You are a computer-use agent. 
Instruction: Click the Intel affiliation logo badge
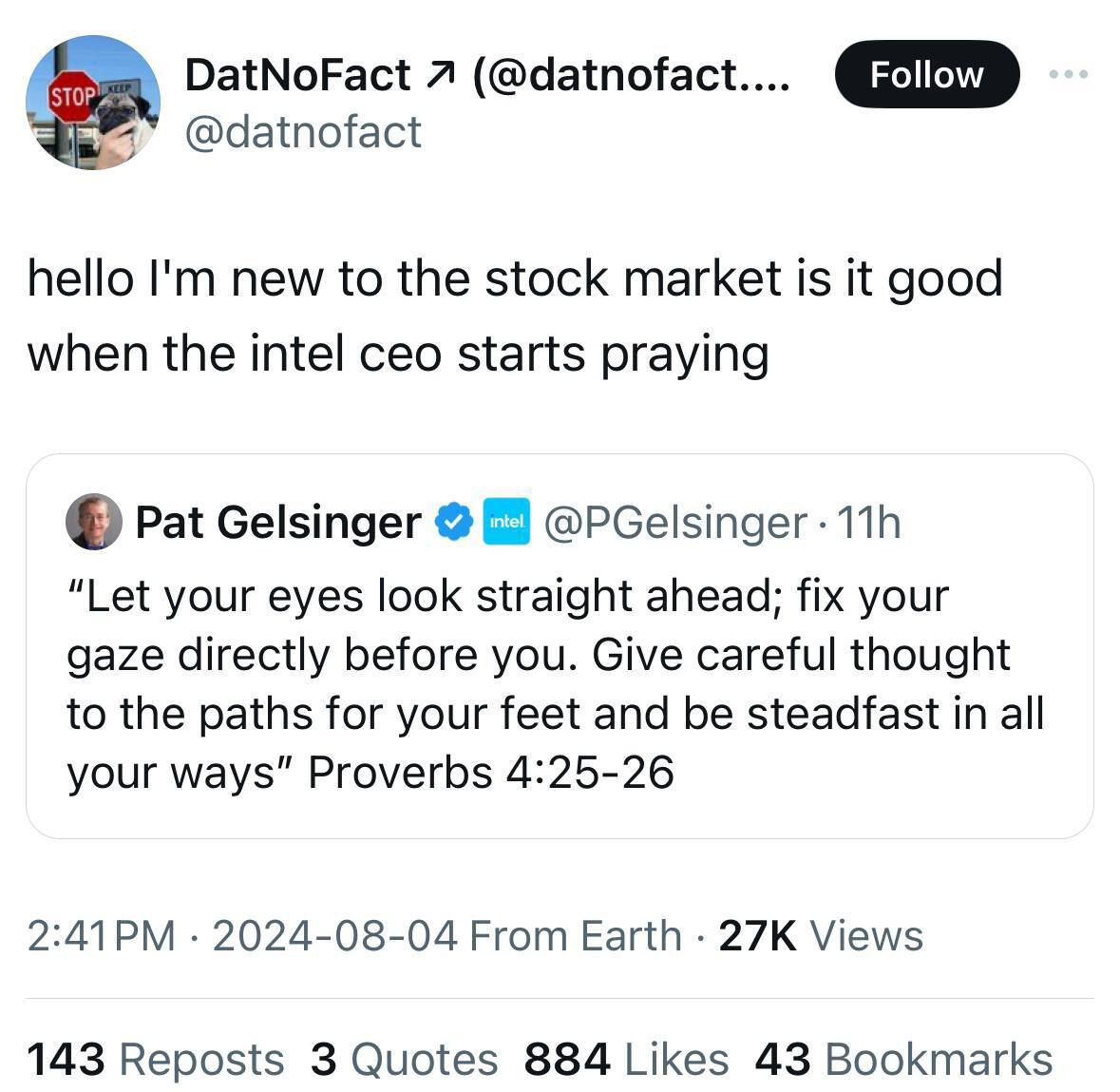(x=506, y=522)
